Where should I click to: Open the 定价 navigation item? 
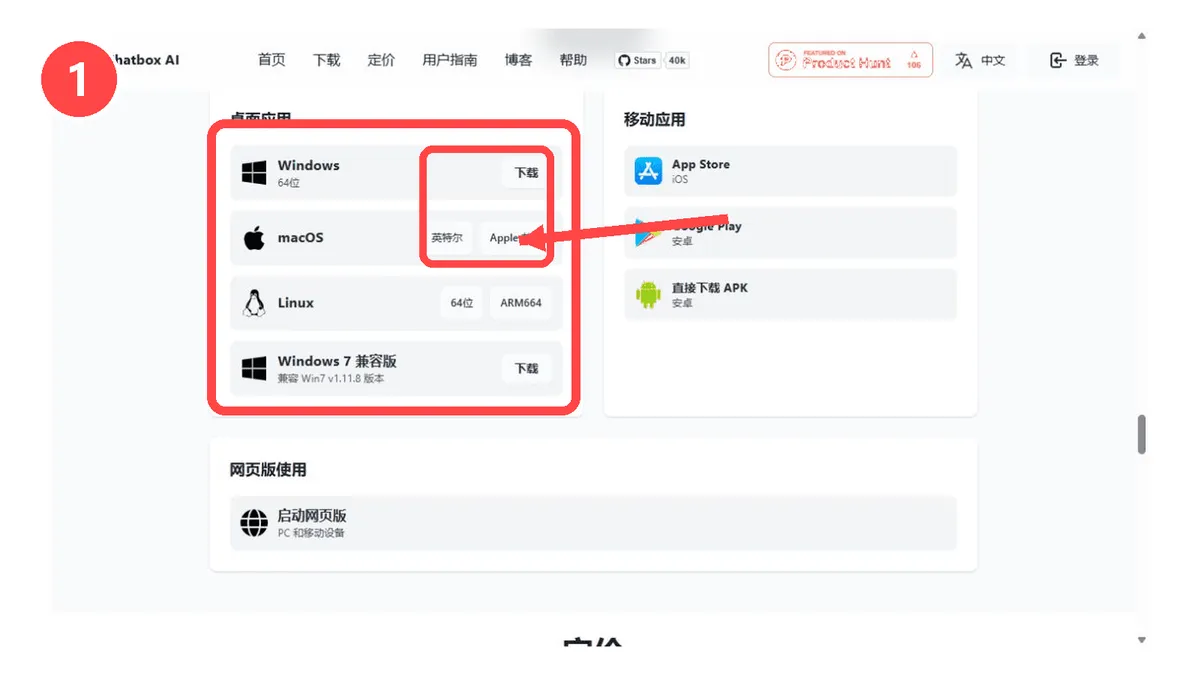pos(381,60)
